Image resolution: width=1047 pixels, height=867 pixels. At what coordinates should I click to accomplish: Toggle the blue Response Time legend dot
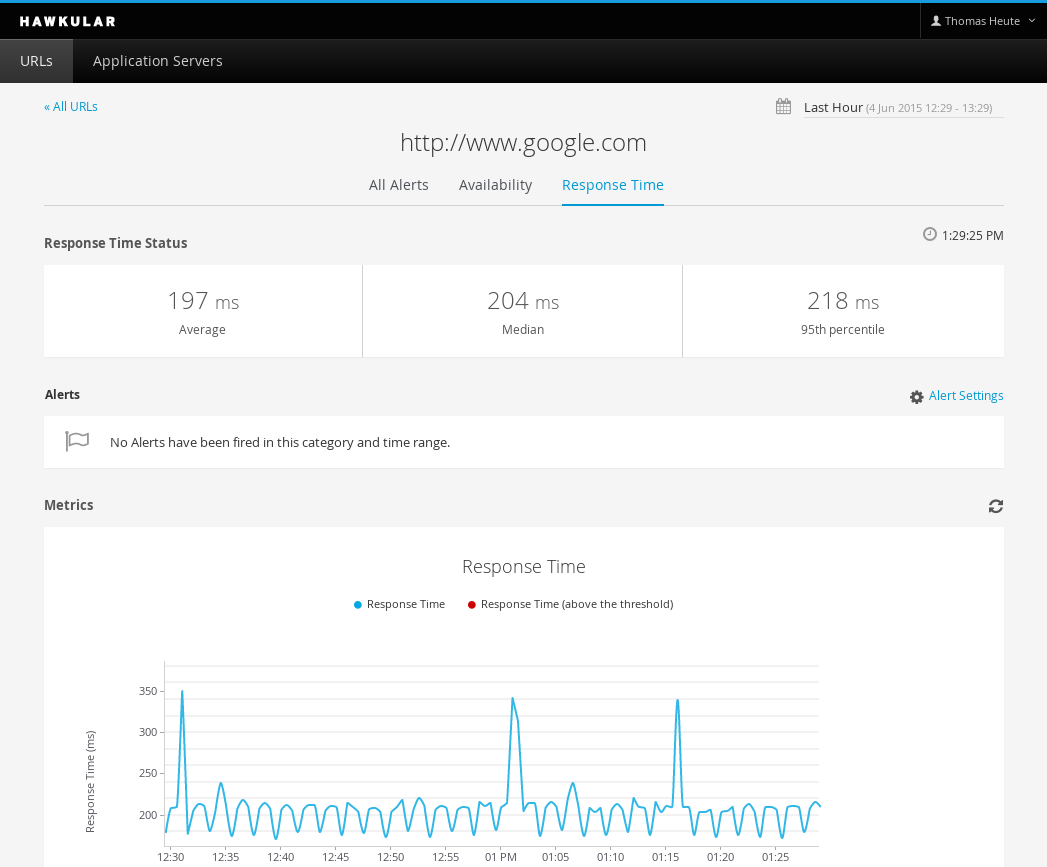pyautogui.click(x=358, y=604)
